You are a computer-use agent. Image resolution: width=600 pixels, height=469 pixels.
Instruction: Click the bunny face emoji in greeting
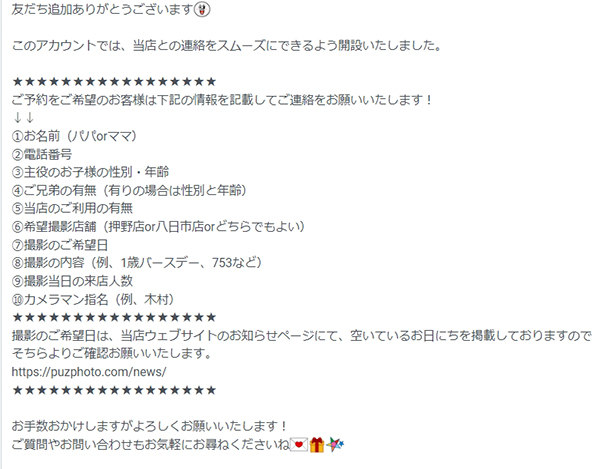pos(202,9)
